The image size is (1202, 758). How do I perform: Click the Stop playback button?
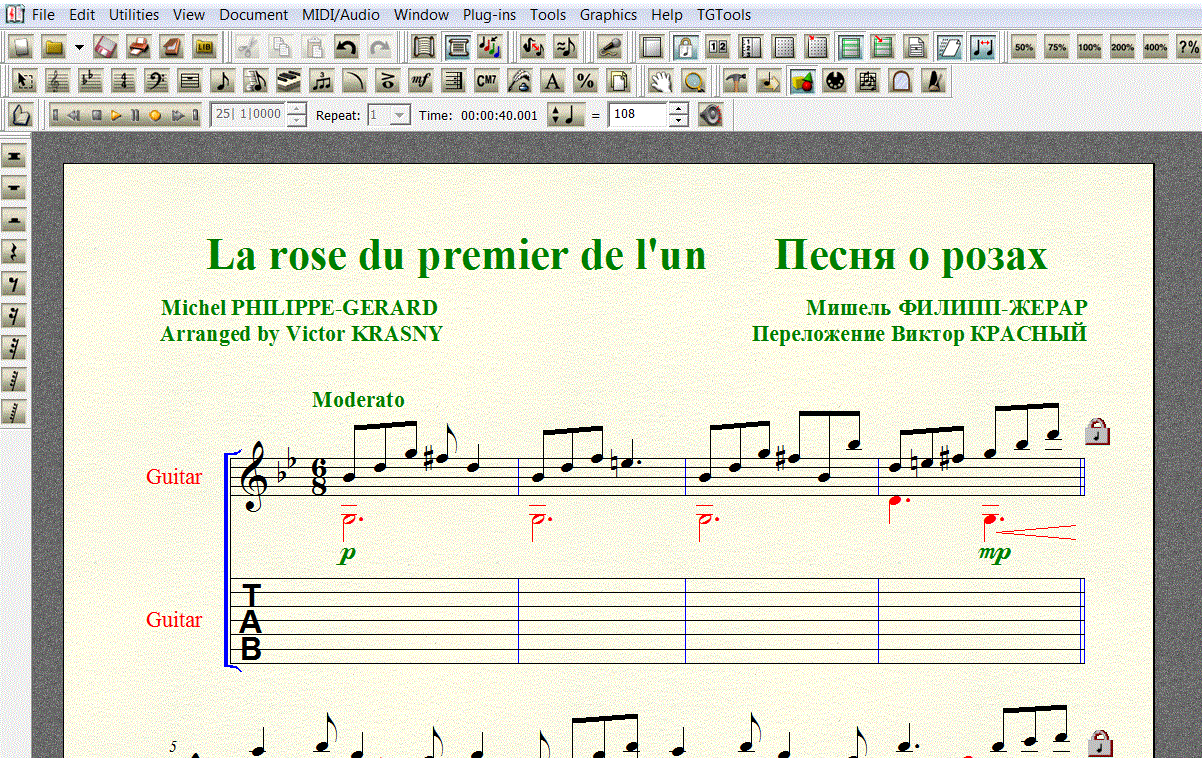tap(96, 116)
